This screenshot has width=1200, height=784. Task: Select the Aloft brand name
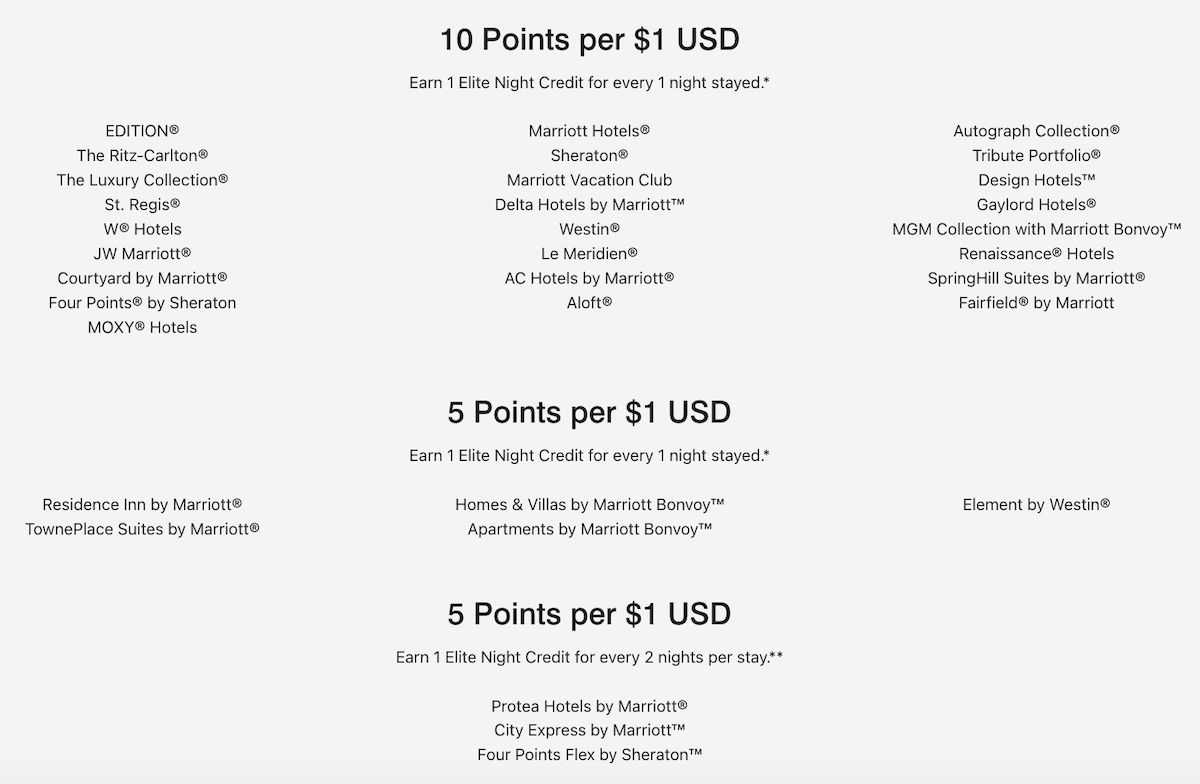tap(589, 302)
